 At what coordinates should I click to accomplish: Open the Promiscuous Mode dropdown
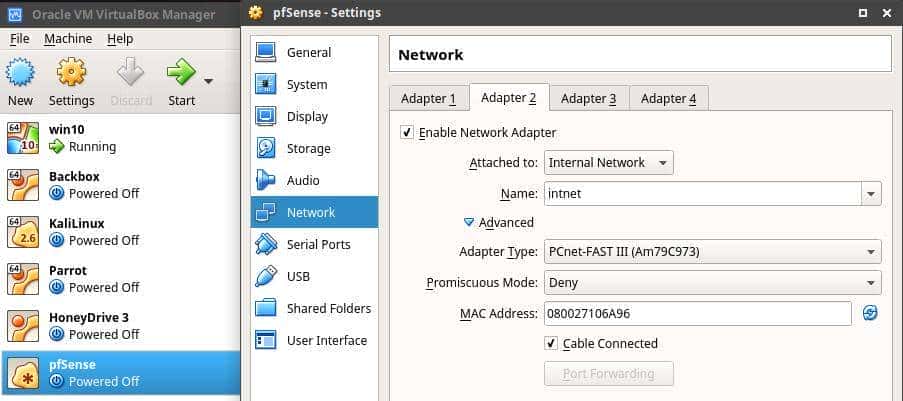(x=712, y=283)
